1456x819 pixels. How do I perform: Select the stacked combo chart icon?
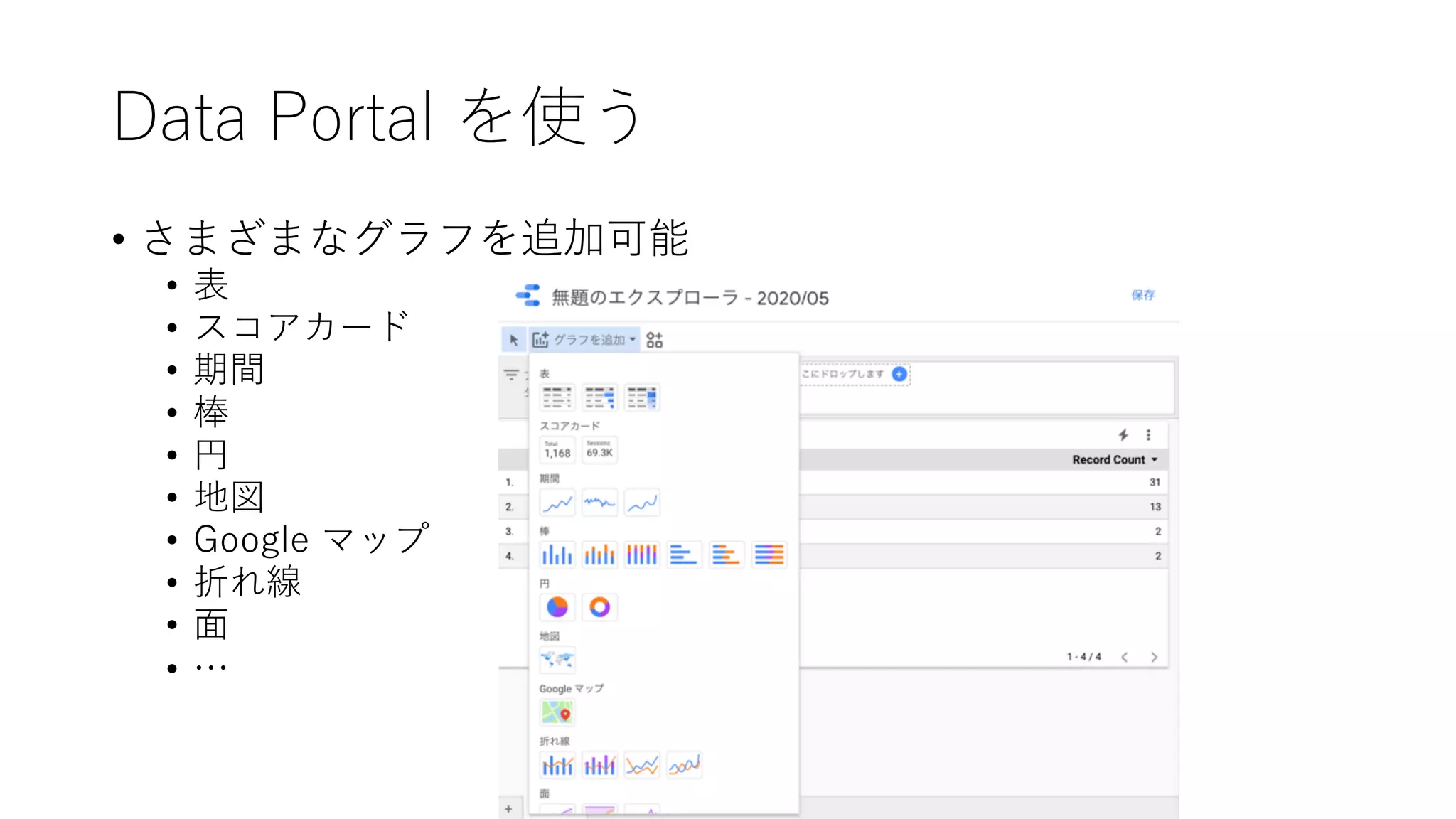click(599, 765)
